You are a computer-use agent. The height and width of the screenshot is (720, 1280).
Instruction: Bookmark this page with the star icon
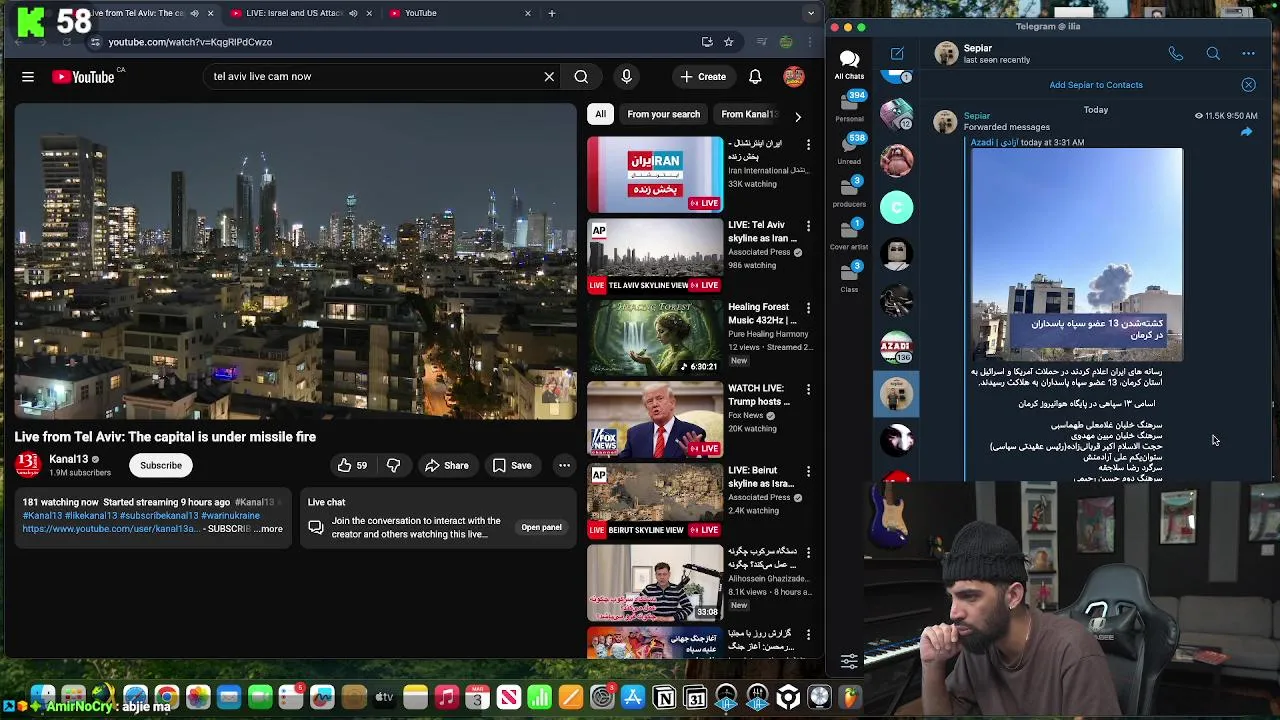tap(728, 42)
